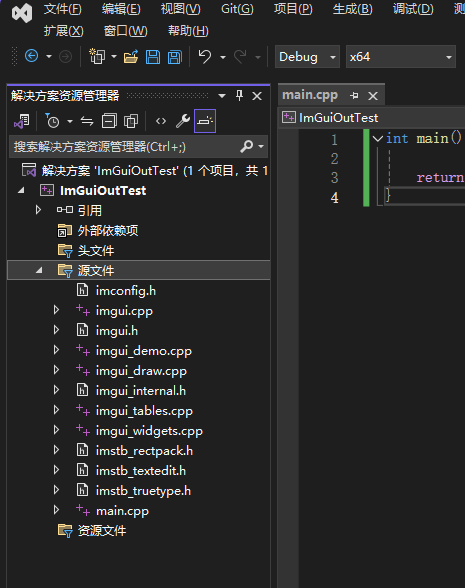Open Properties with the wrench icon
This screenshot has height=588, width=465.
point(183,121)
